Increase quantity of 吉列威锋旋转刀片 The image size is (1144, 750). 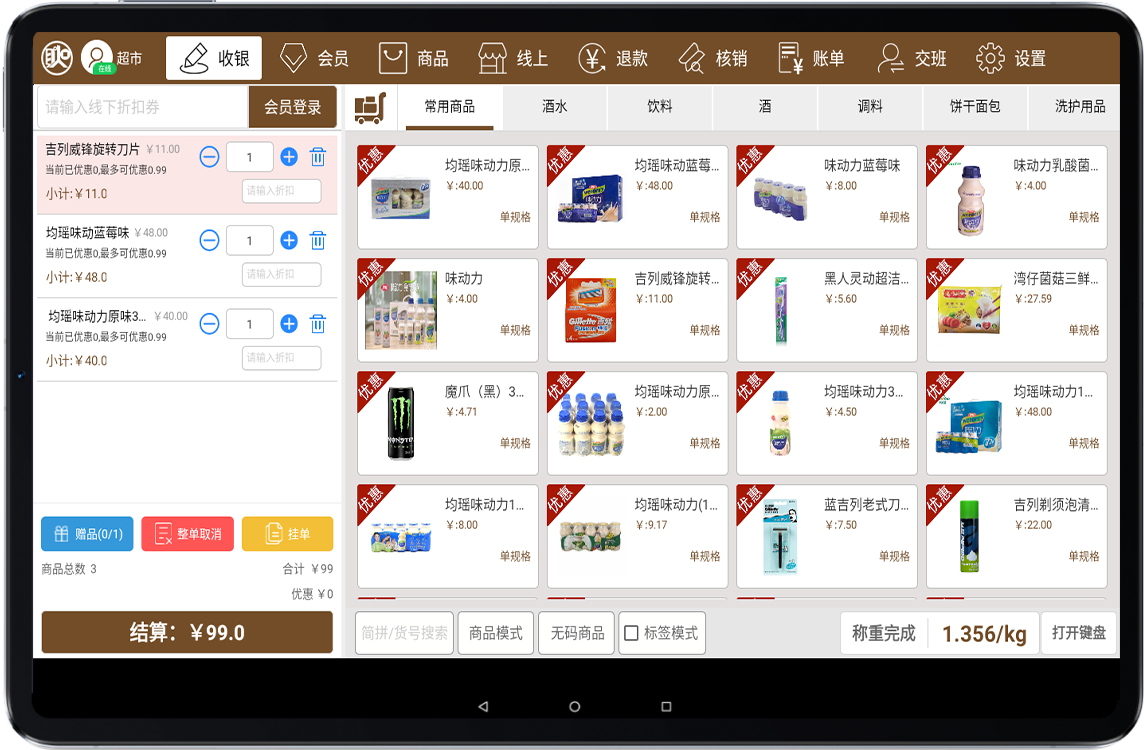pyautogui.click(x=289, y=157)
